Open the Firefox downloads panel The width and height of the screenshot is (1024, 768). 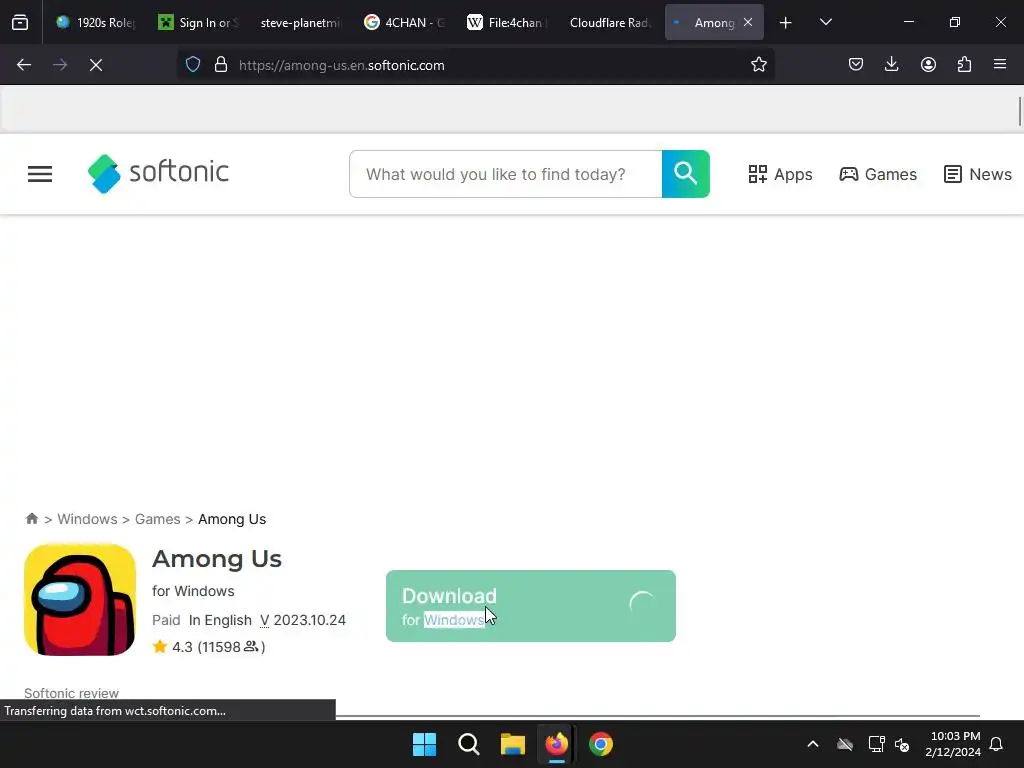(891, 65)
